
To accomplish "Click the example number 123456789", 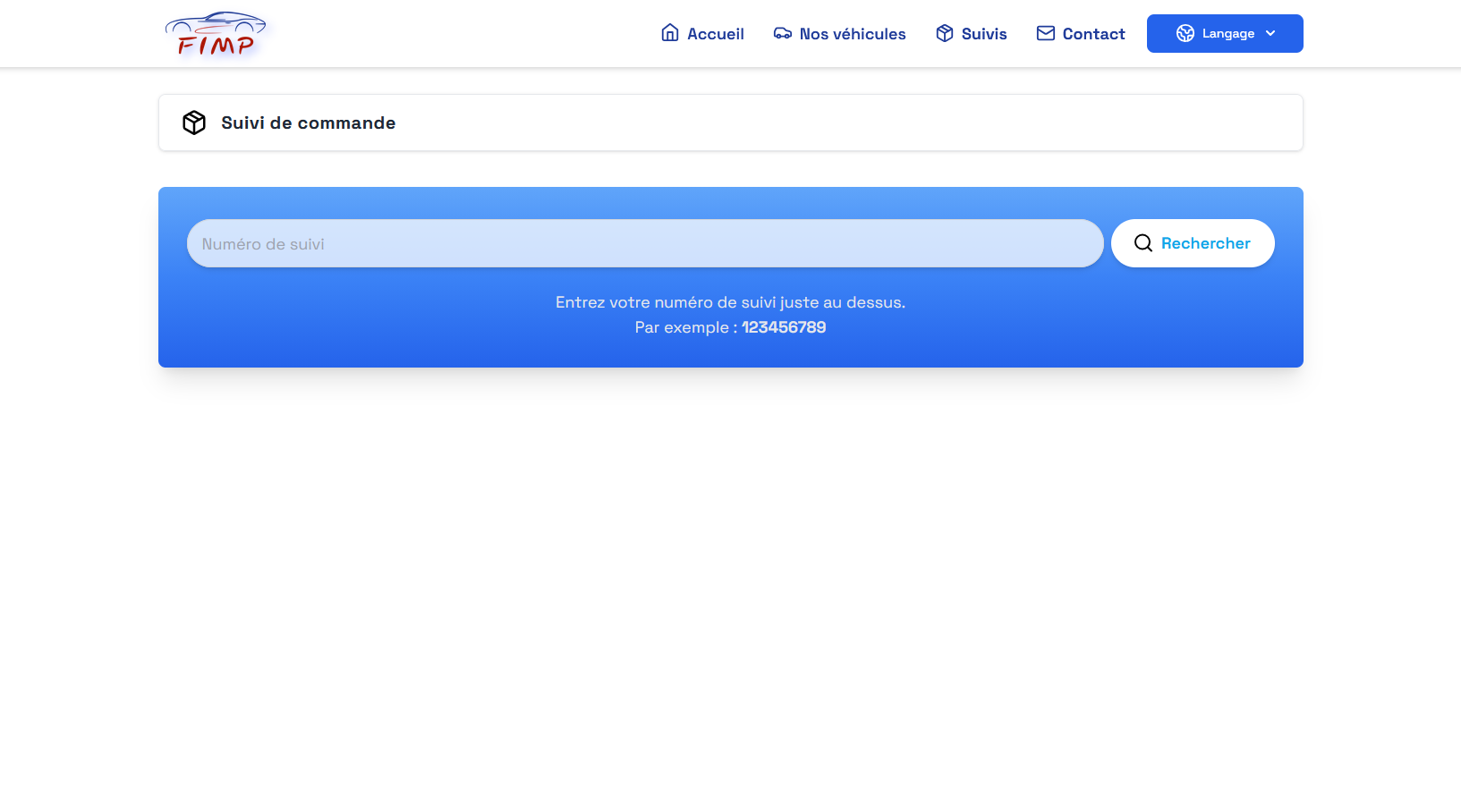I will point(783,327).
